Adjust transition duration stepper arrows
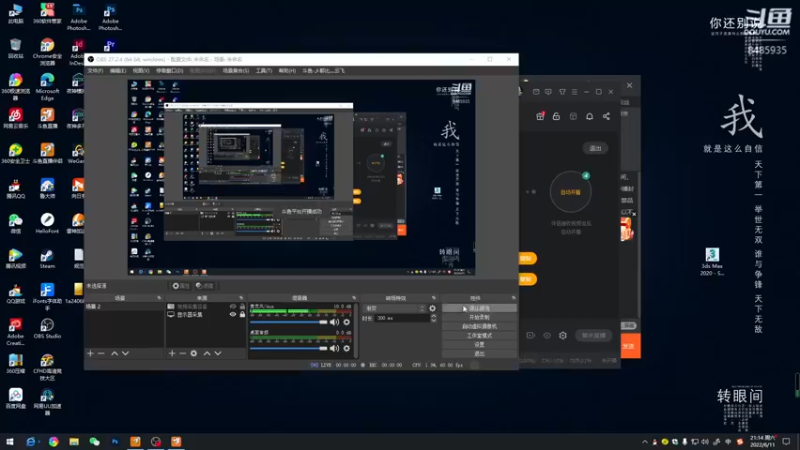Image resolution: width=800 pixels, height=450 pixels. point(434,318)
